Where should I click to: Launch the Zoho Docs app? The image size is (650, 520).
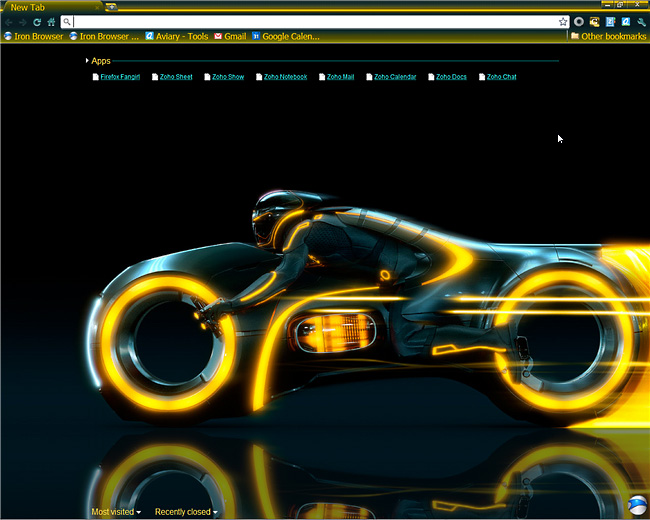pyautogui.click(x=447, y=77)
